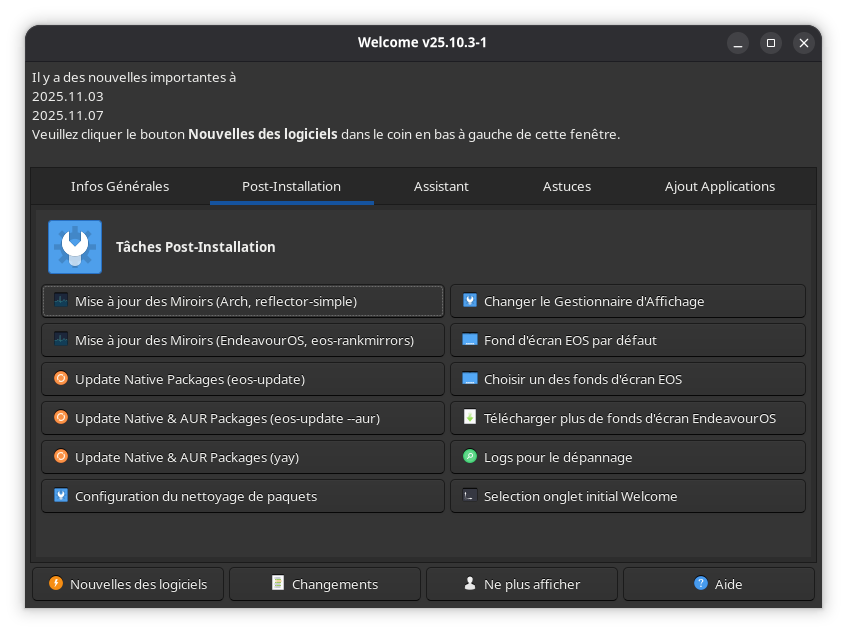Click icon beside Changer le Gestionnaire d'Affichage
The image size is (847, 633).
[470, 300]
